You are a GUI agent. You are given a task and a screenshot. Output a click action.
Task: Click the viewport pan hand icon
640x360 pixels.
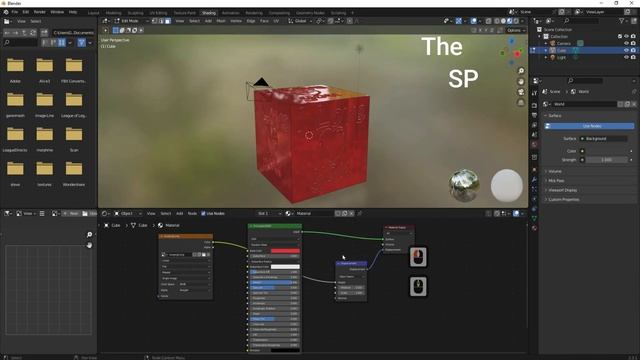click(x=521, y=82)
